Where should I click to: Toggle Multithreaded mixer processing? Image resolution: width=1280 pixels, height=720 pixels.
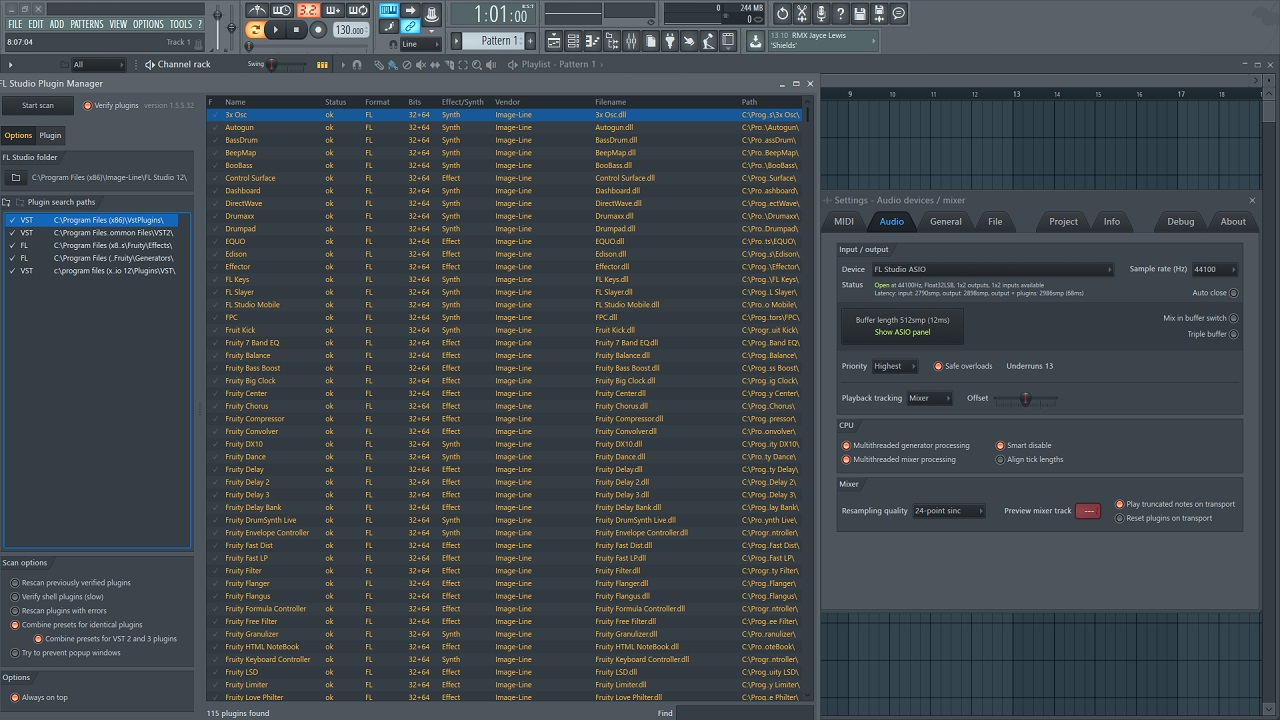click(846, 460)
